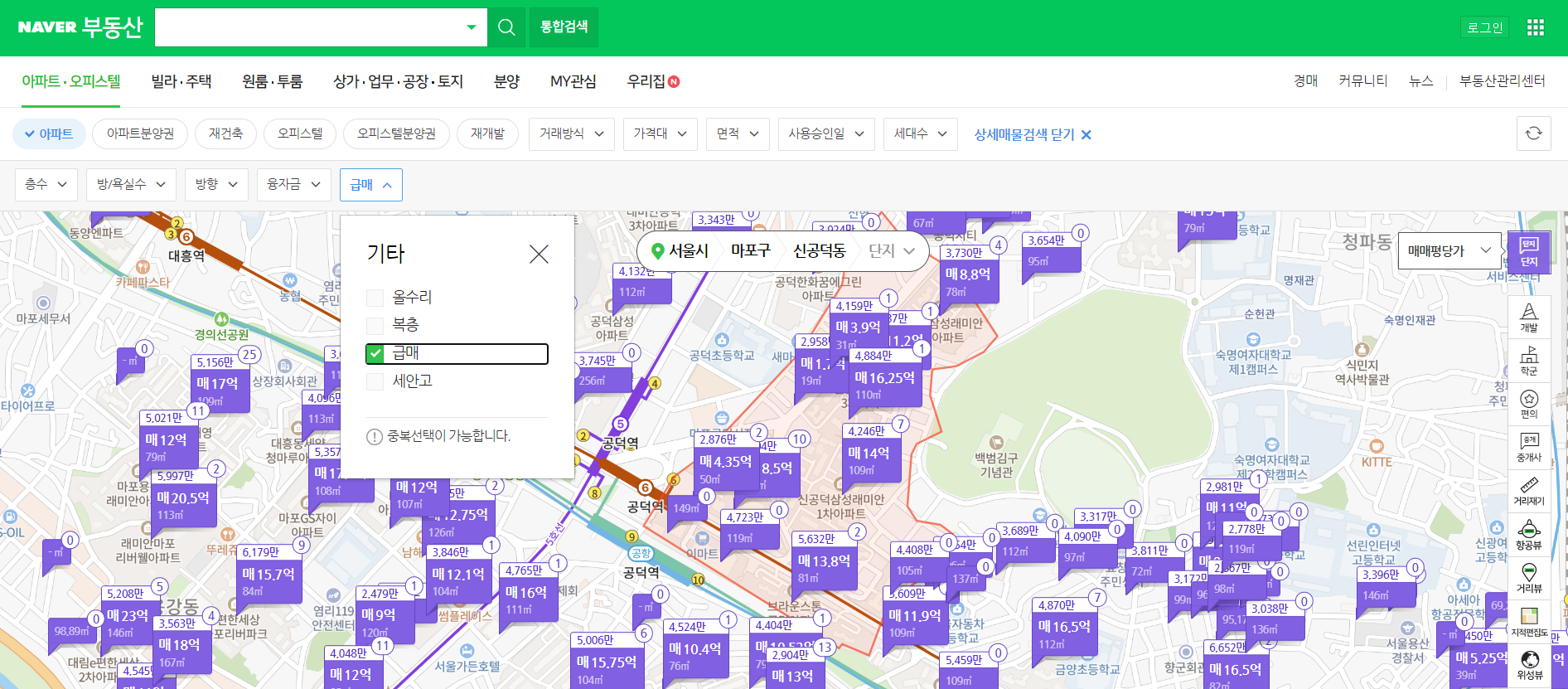Switch to the 빌라·주택 tab
Image resolution: width=1568 pixels, height=689 pixels.
(181, 81)
